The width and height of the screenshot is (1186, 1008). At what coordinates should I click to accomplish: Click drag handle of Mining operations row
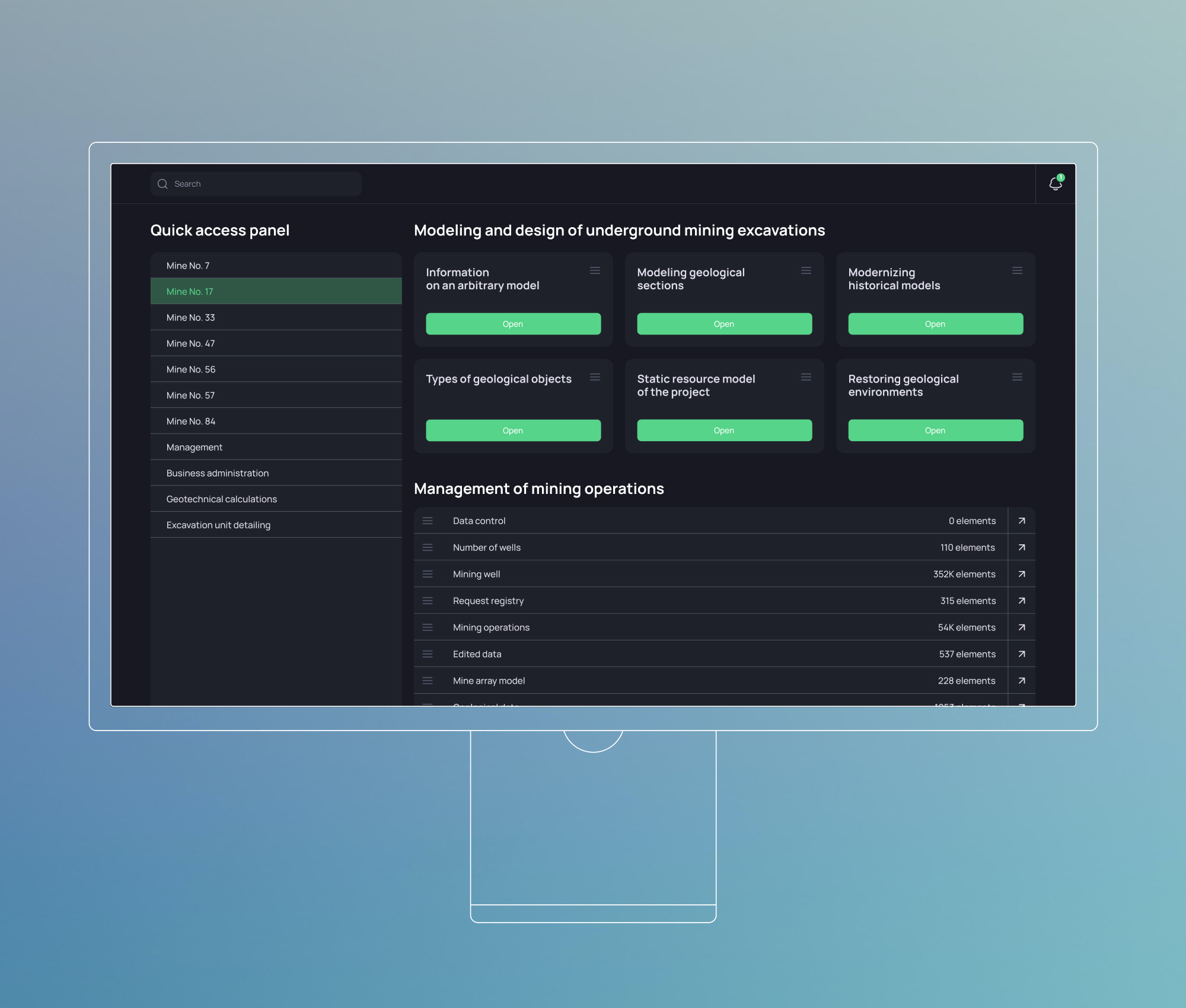click(x=428, y=627)
